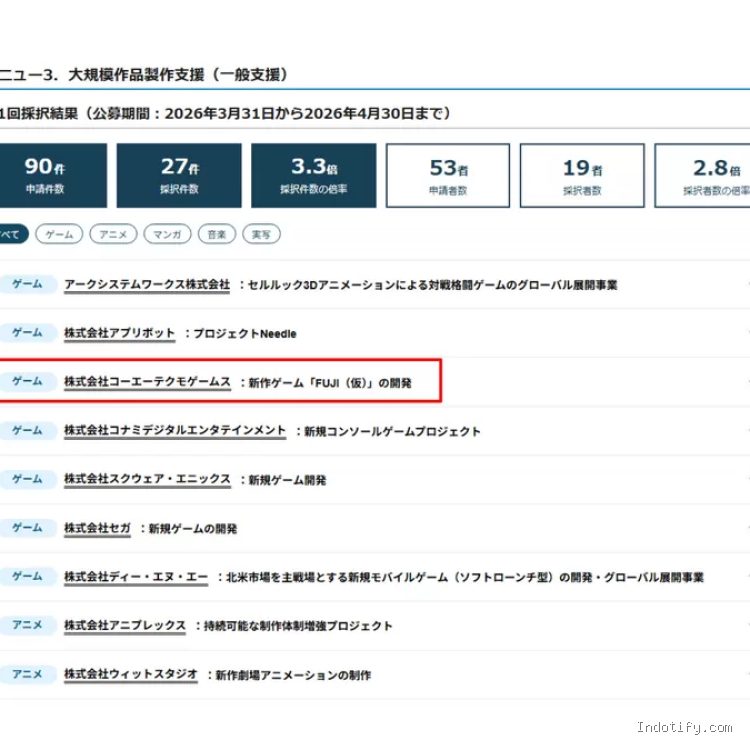Select the 実写 filter pill
Viewport: 750px width, 750px height.
(262, 234)
